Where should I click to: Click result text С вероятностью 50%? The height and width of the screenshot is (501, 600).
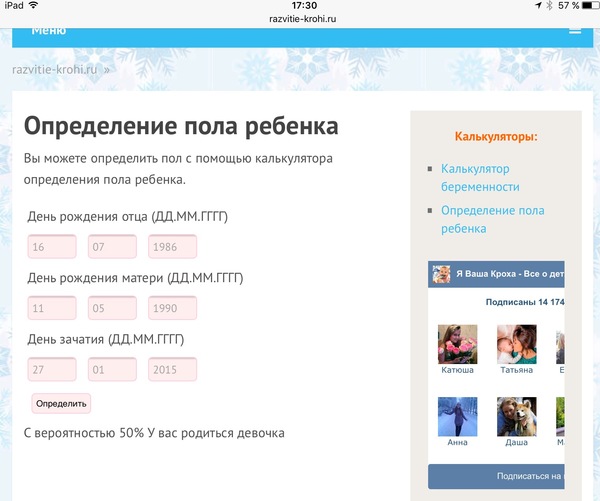(x=84, y=433)
